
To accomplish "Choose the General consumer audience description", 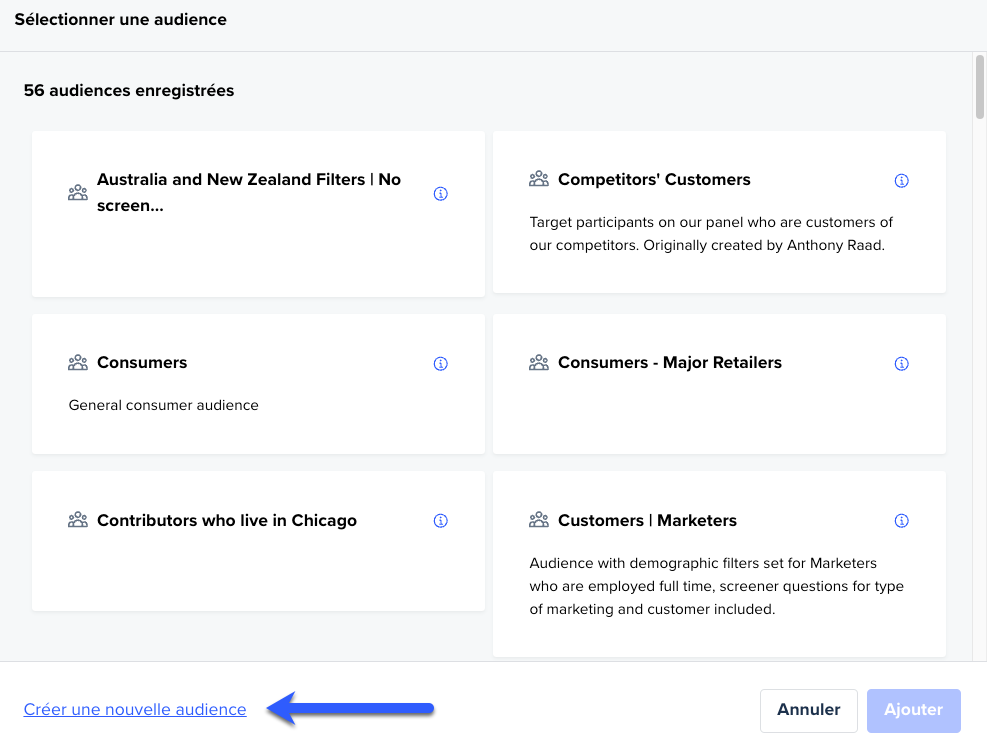I will pyautogui.click(x=164, y=405).
